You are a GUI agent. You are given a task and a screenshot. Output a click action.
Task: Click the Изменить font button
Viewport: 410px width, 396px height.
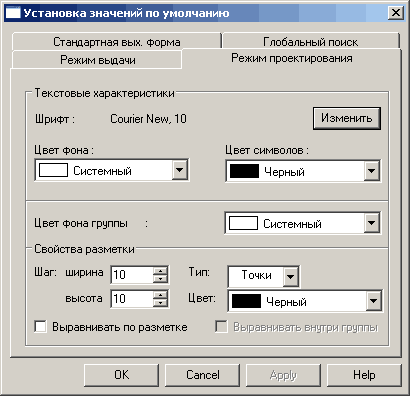click(x=347, y=118)
